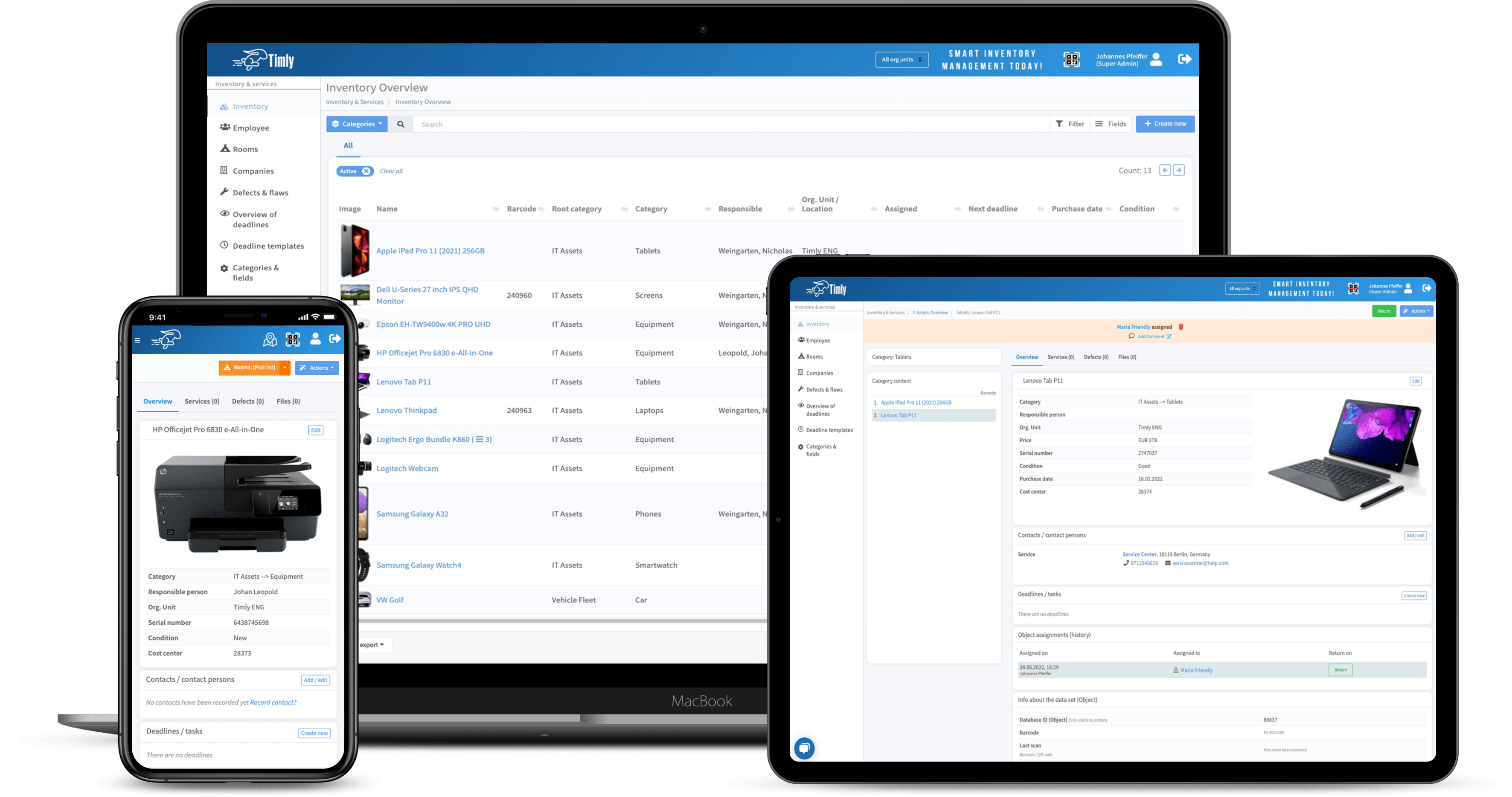The image size is (1512, 797).
Task: Click the Timly logo on the laptop
Action: (264, 60)
